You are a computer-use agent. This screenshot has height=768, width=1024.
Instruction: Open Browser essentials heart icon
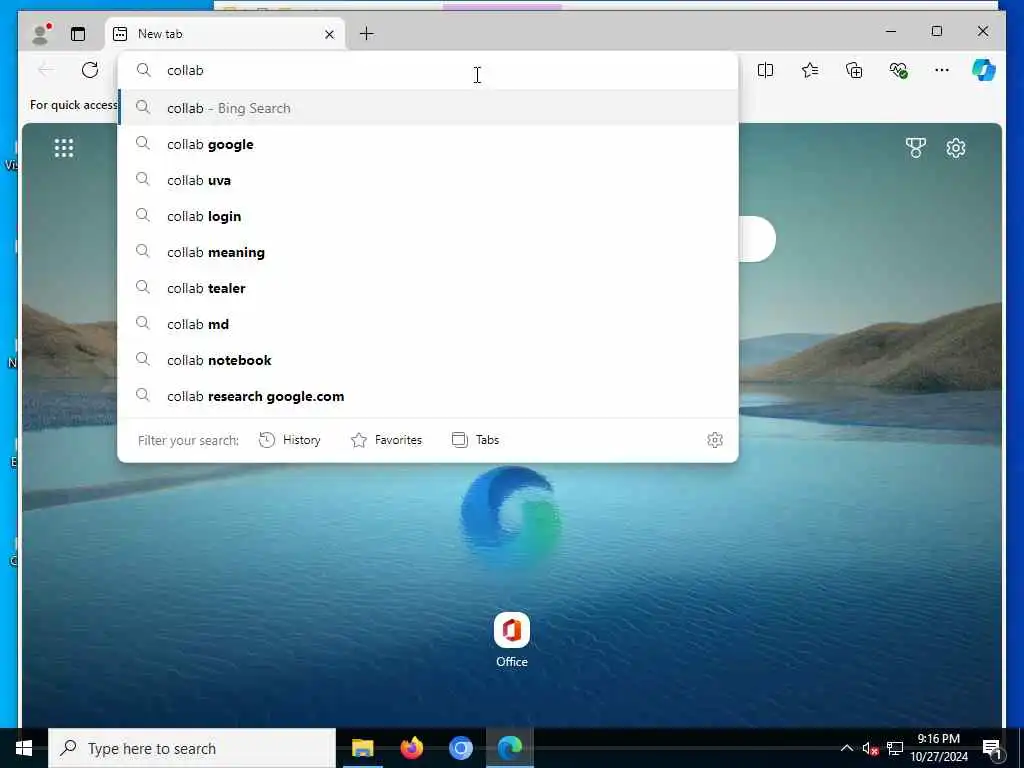(x=898, y=70)
